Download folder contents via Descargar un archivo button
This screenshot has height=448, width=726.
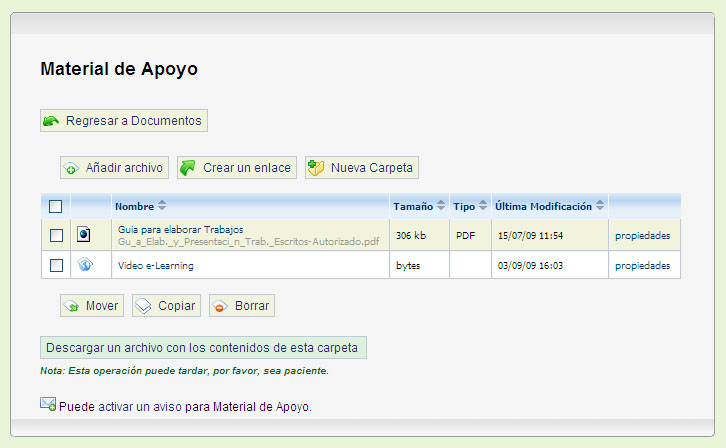[203, 348]
